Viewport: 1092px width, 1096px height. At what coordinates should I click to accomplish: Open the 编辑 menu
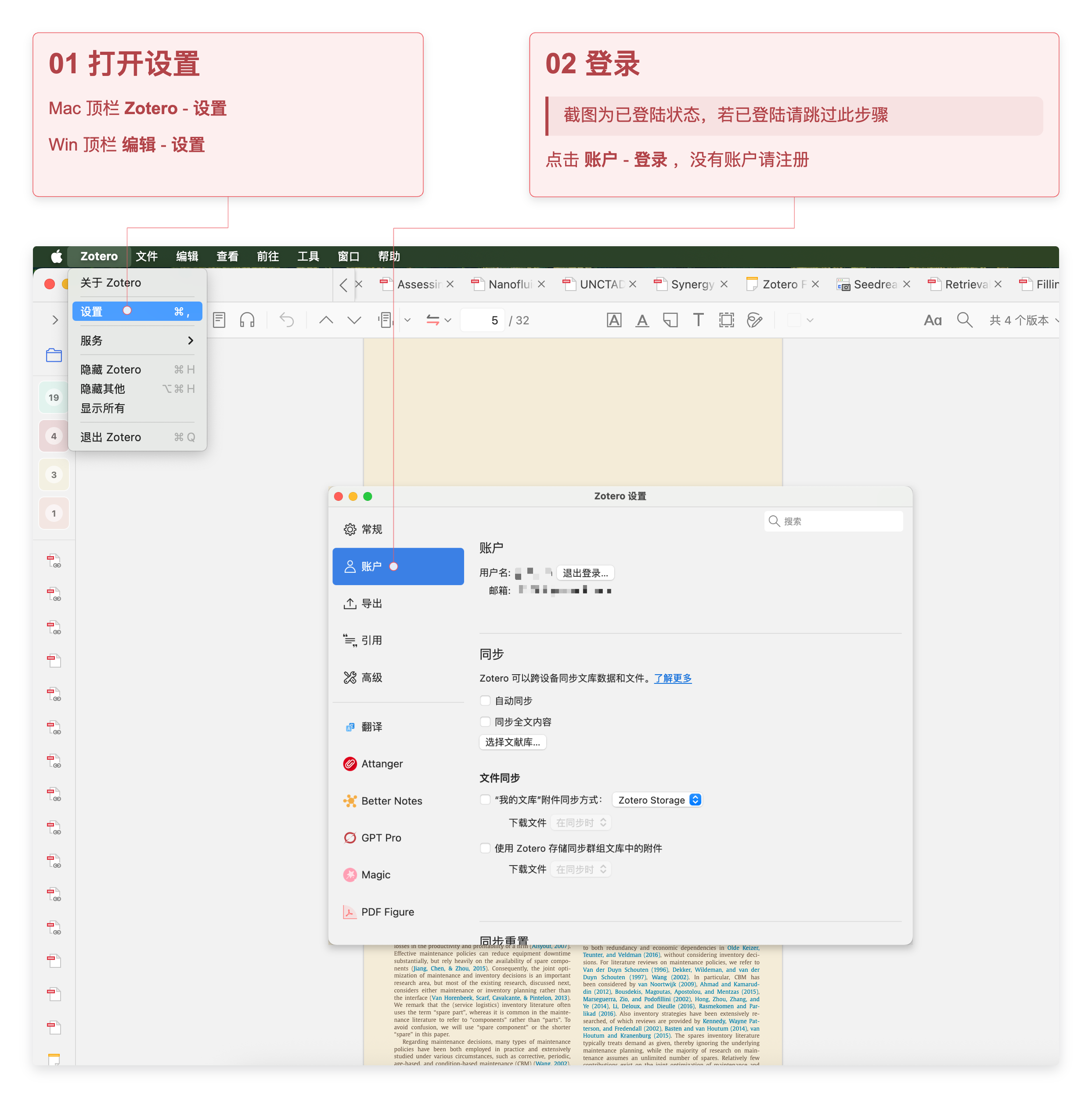pyautogui.click(x=187, y=256)
